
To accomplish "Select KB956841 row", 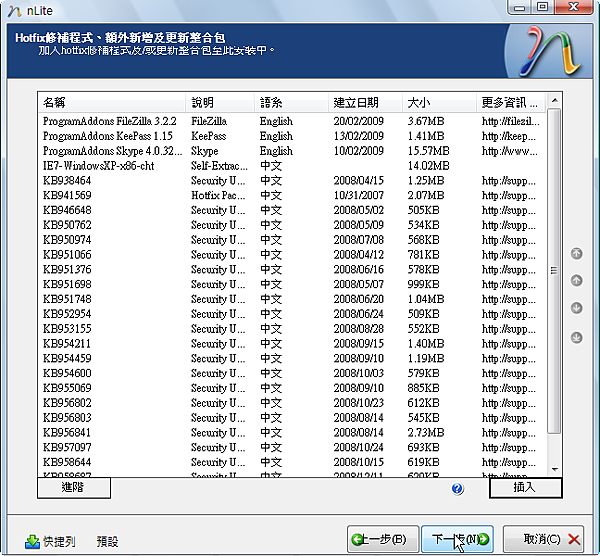I will pyautogui.click(x=292, y=432).
